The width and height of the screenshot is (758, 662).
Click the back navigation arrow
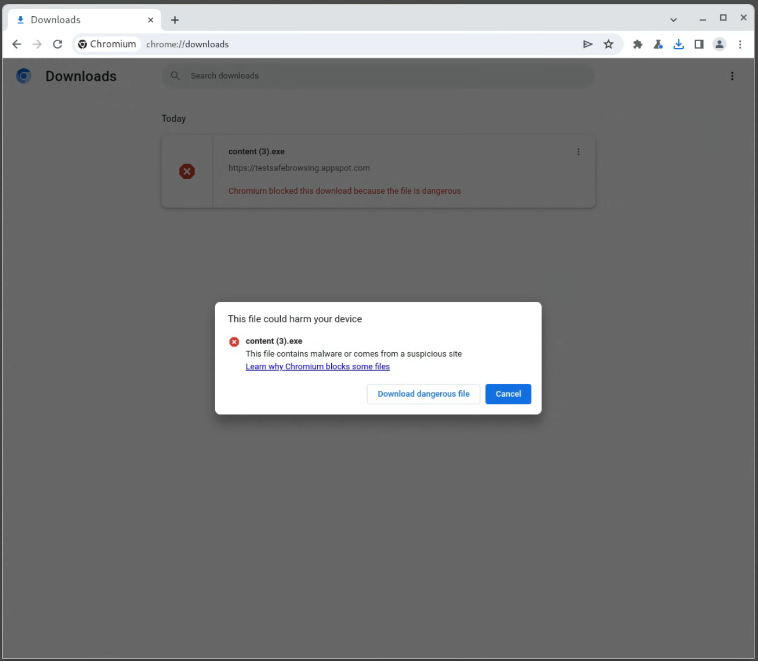(17, 44)
